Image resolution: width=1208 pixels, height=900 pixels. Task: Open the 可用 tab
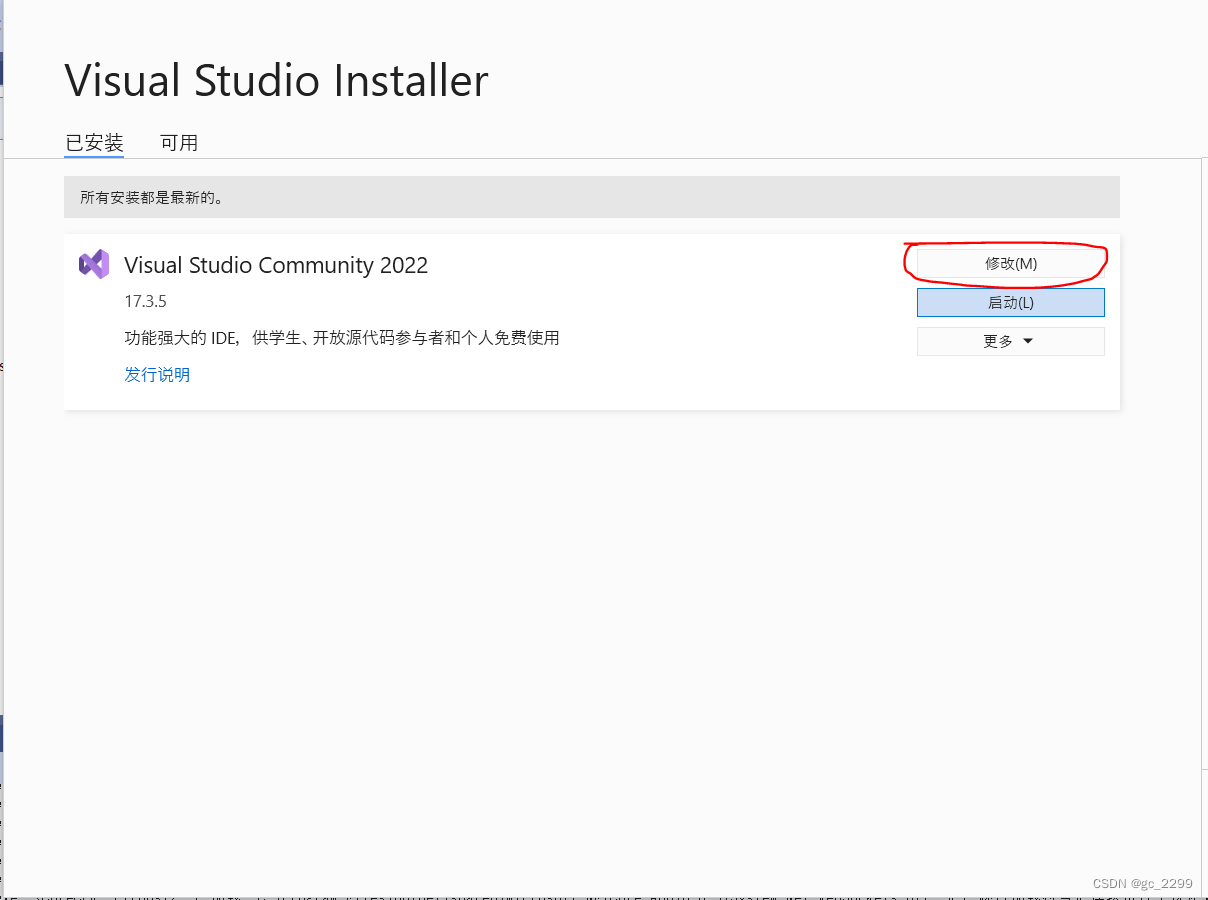coord(179,143)
